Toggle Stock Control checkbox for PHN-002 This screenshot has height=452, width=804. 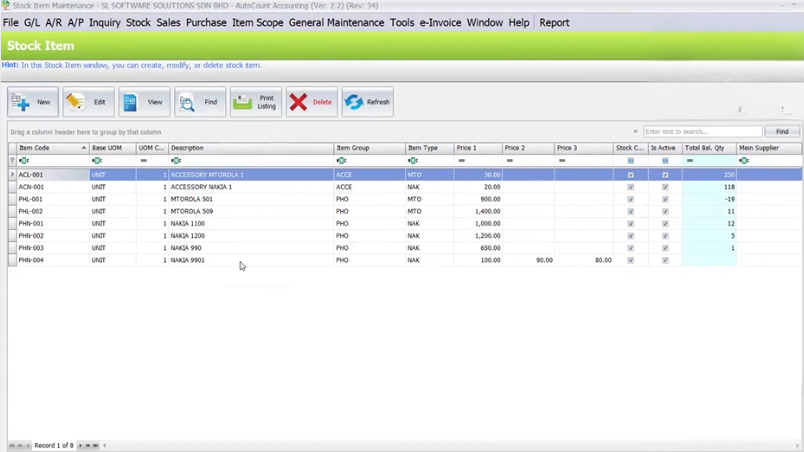[x=631, y=236]
